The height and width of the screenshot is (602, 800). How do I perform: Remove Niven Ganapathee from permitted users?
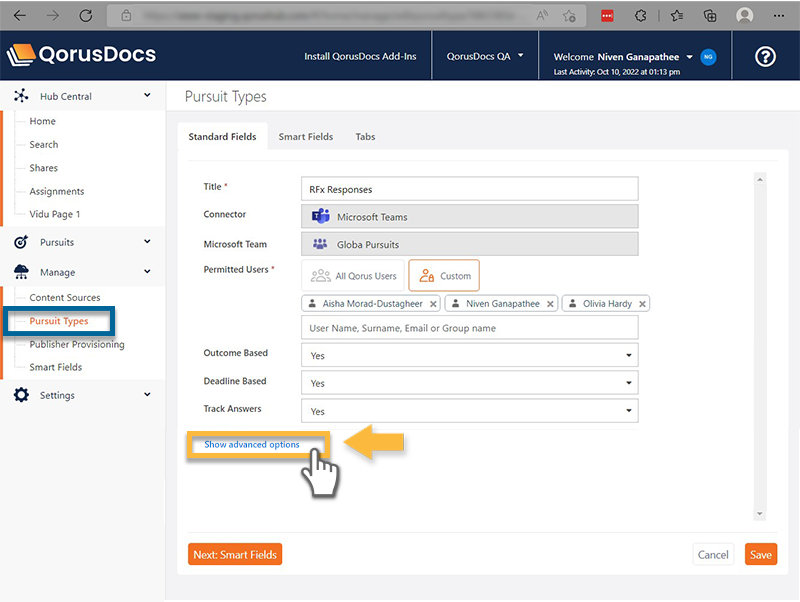coord(550,304)
